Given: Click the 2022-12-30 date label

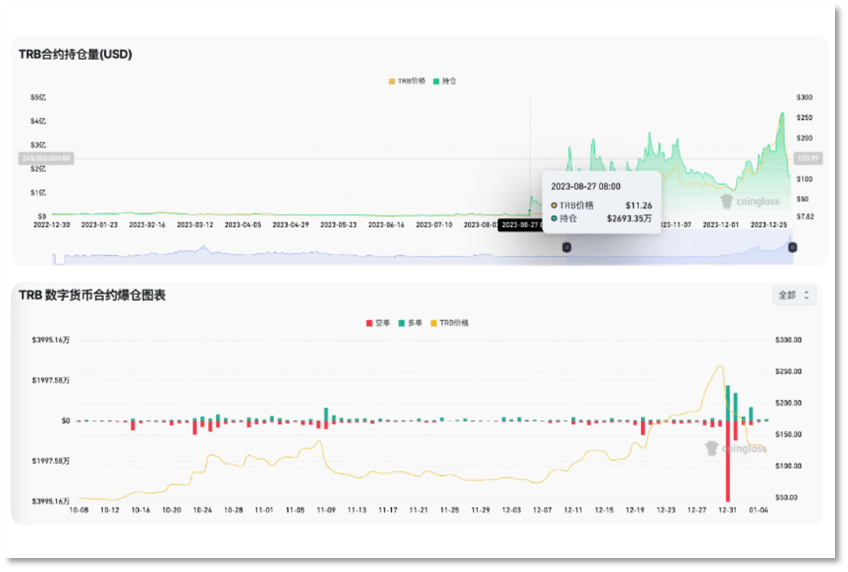Looking at the screenshot, I should click(51, 225).
